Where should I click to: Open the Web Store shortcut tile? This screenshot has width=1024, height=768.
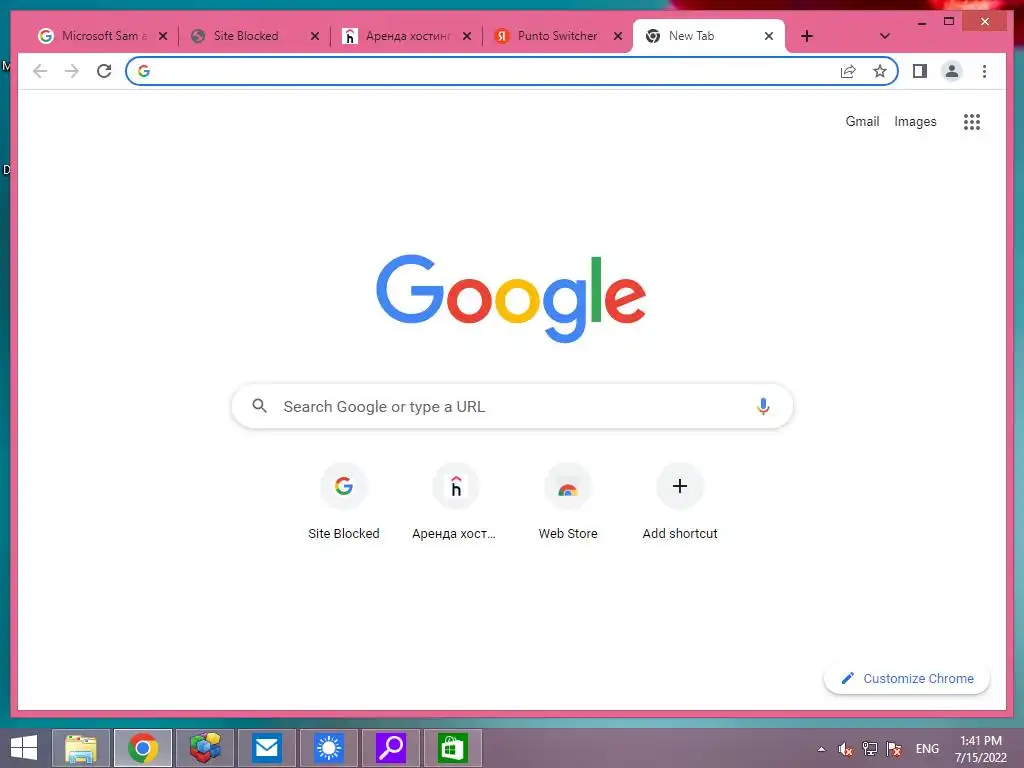(568, 502)
